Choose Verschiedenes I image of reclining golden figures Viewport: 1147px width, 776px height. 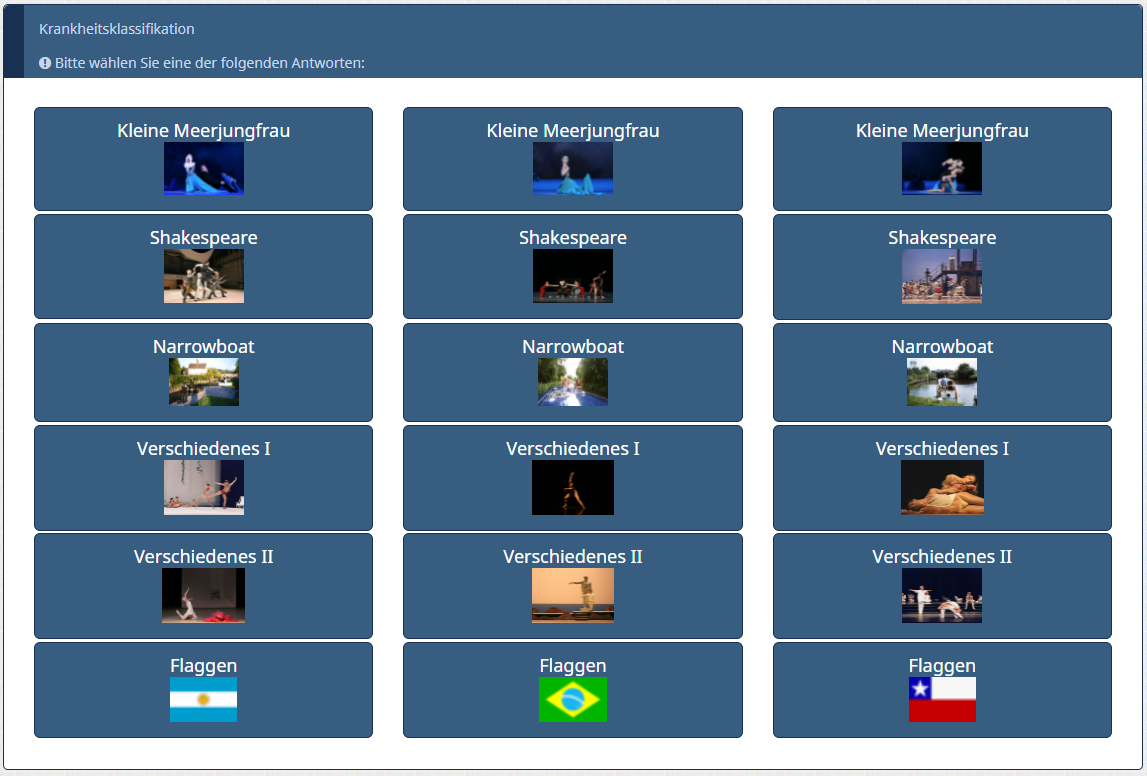click(942, 487)
